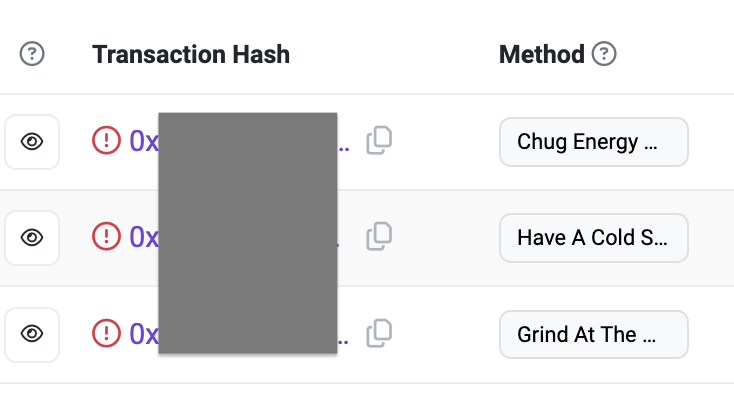
Task: Toggle the eye preview for Grind At The transaction
Action: pyautogui.click(x=32, y=334)
